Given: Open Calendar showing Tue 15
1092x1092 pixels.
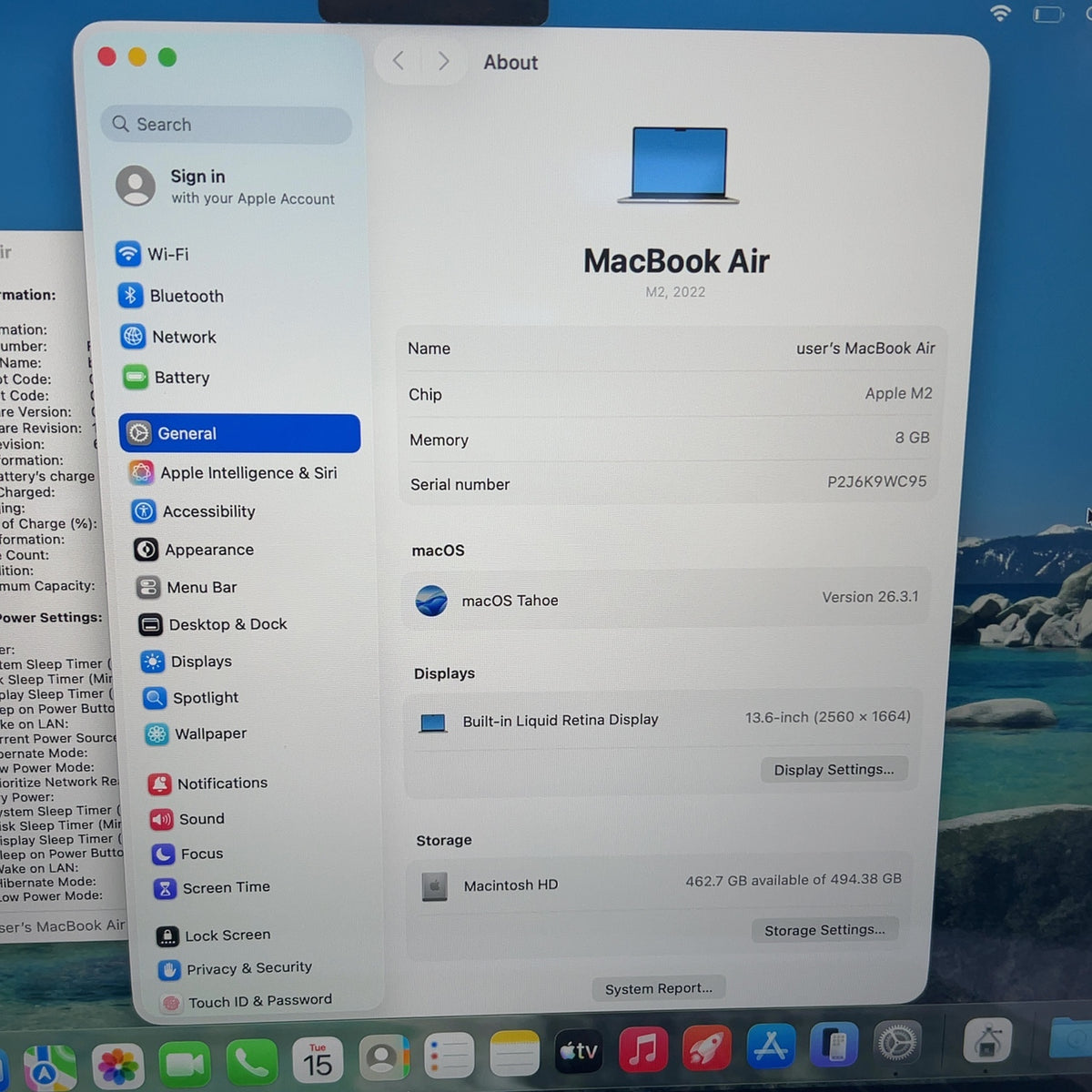Looking at the screenshot, I should point(318,1060).
